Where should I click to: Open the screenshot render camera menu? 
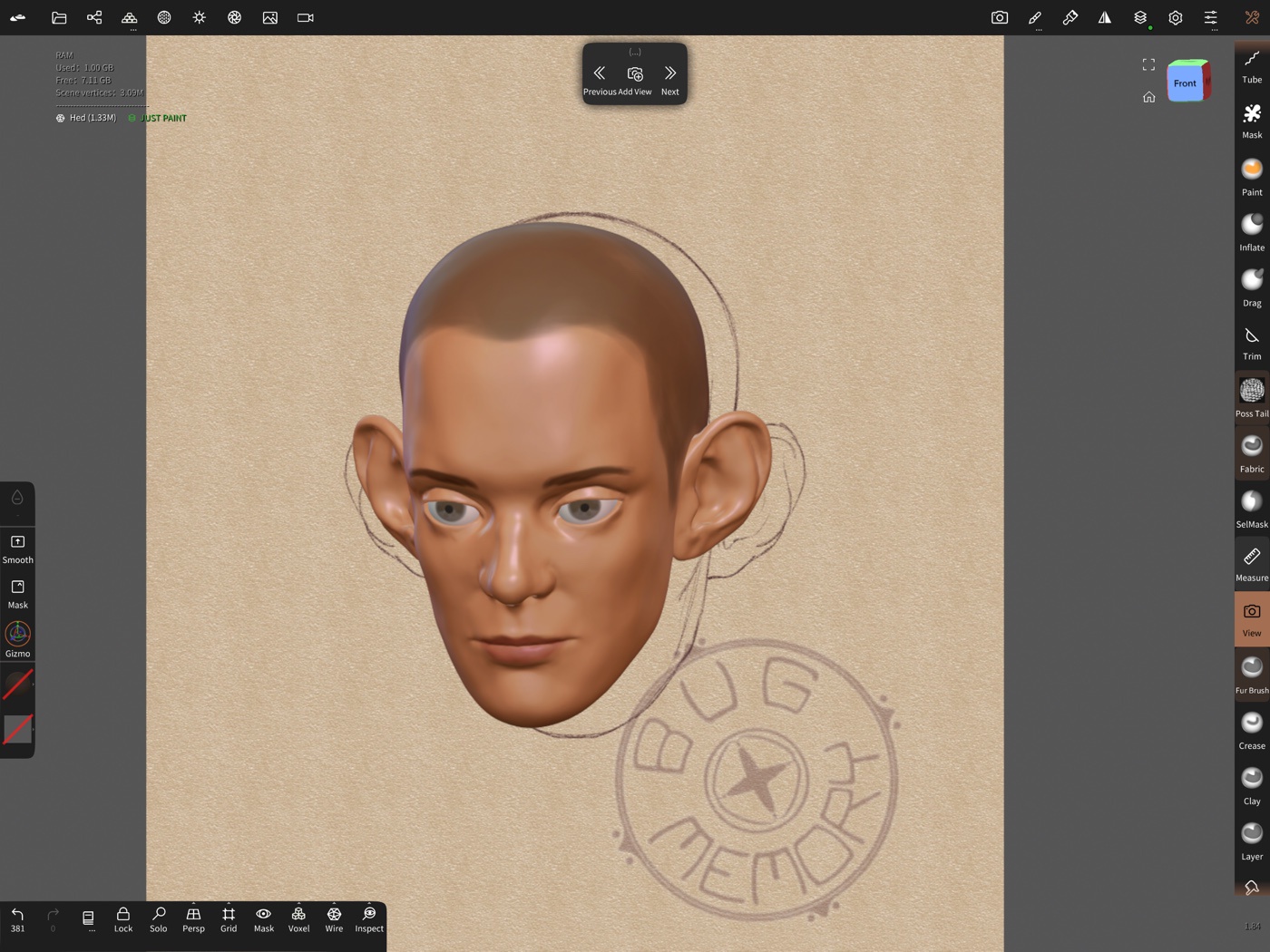coord(1000,17)
